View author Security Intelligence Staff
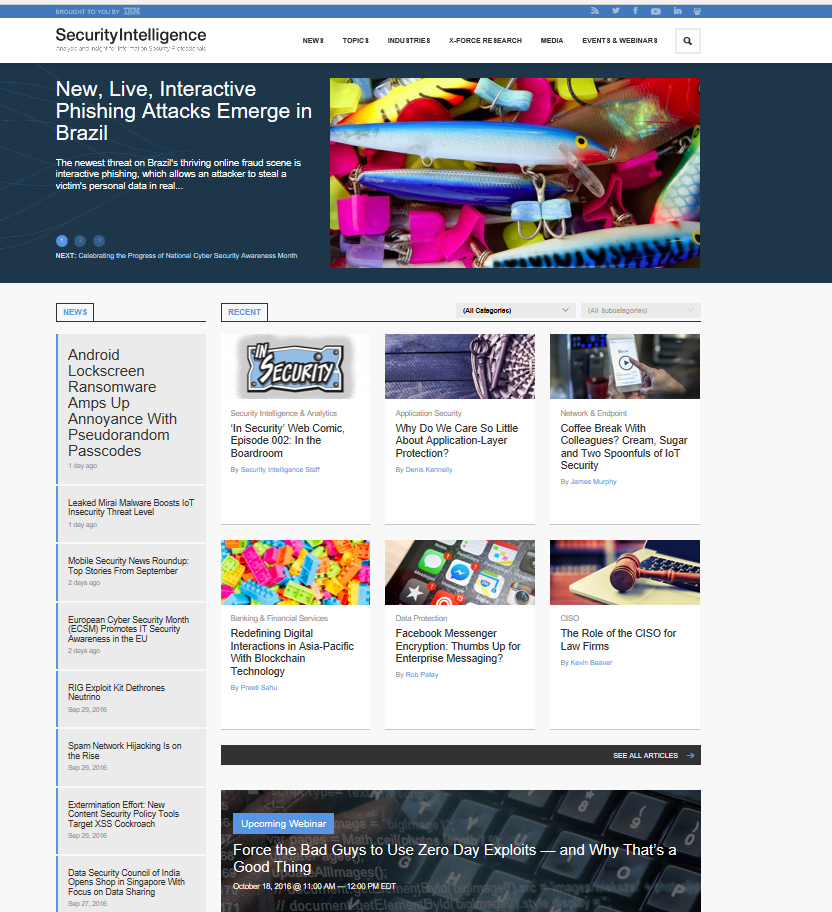 (x=280, y=470)
